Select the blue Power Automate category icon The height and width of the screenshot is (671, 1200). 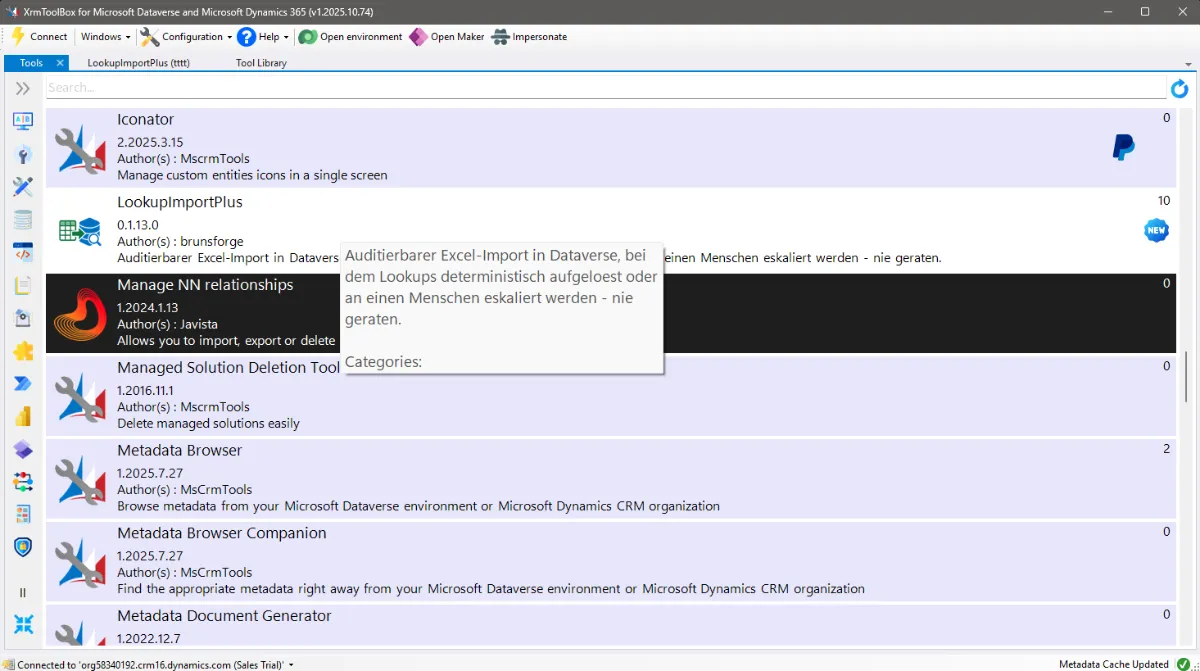[23, 383]
